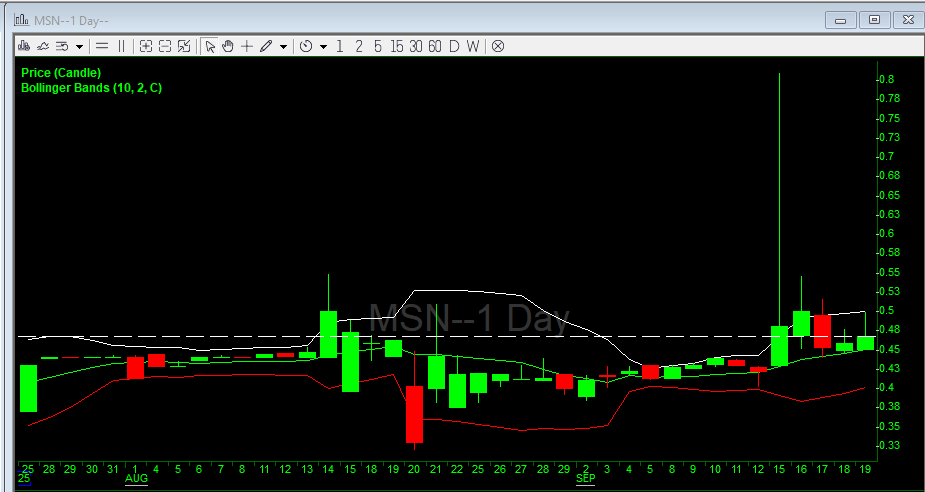The width and height of the screenshot is (925, 492).
Task: Click the zoom in icon
Action: pyautogui.click(x=146, y=46)
